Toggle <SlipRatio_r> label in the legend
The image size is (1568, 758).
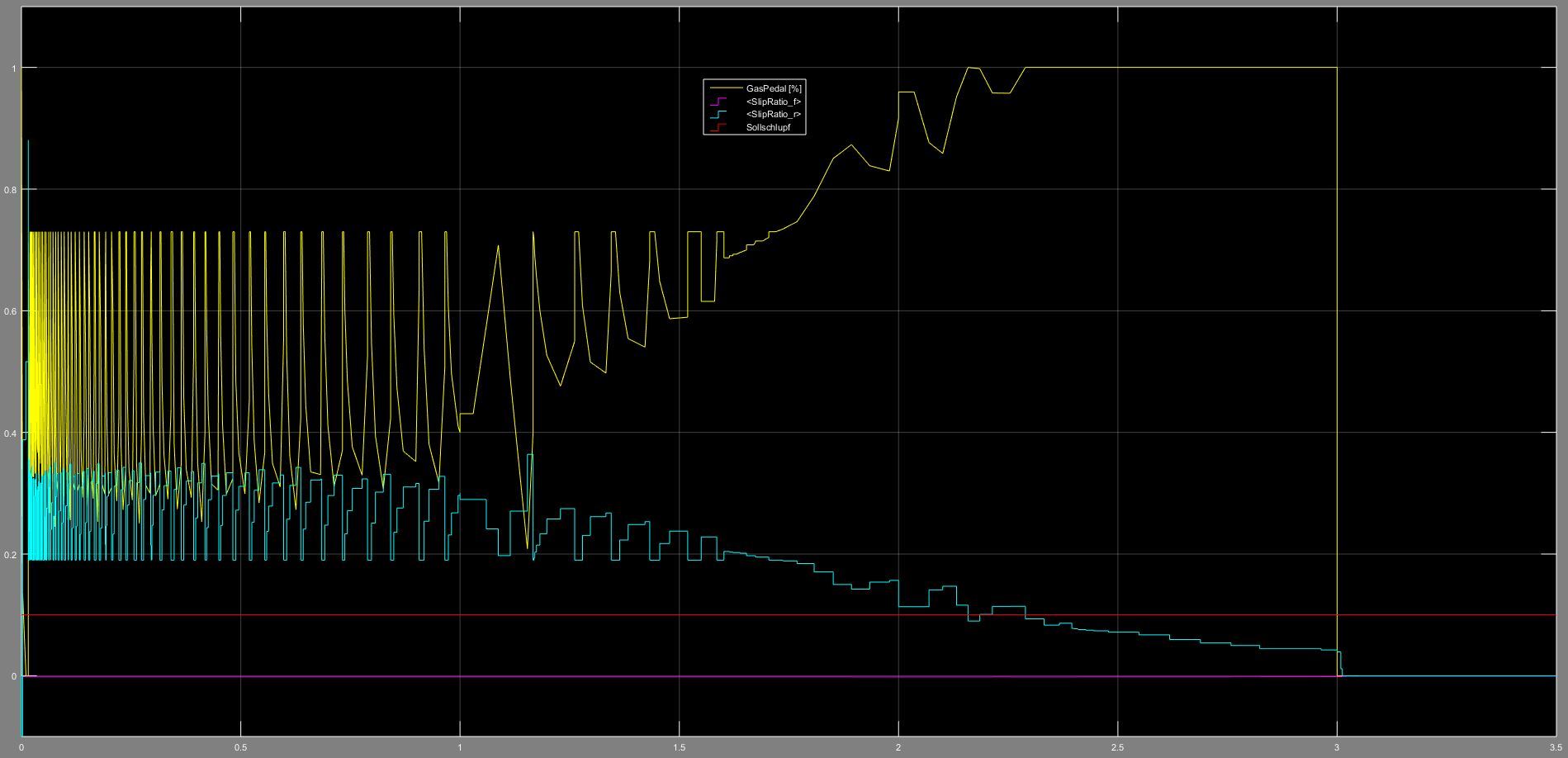pyautogui.click(x=773, y=115)
